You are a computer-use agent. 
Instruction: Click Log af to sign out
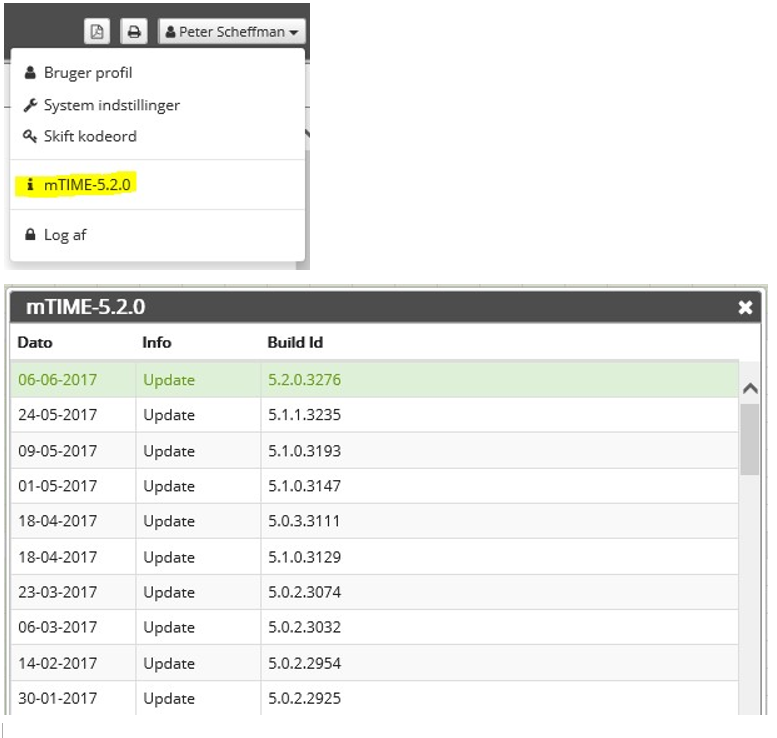click(x=64, y=235)
